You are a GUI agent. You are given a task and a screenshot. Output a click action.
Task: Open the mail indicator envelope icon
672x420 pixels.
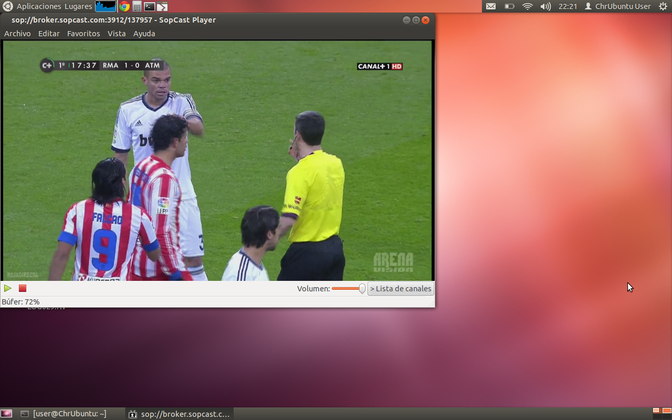click(490, 6)
